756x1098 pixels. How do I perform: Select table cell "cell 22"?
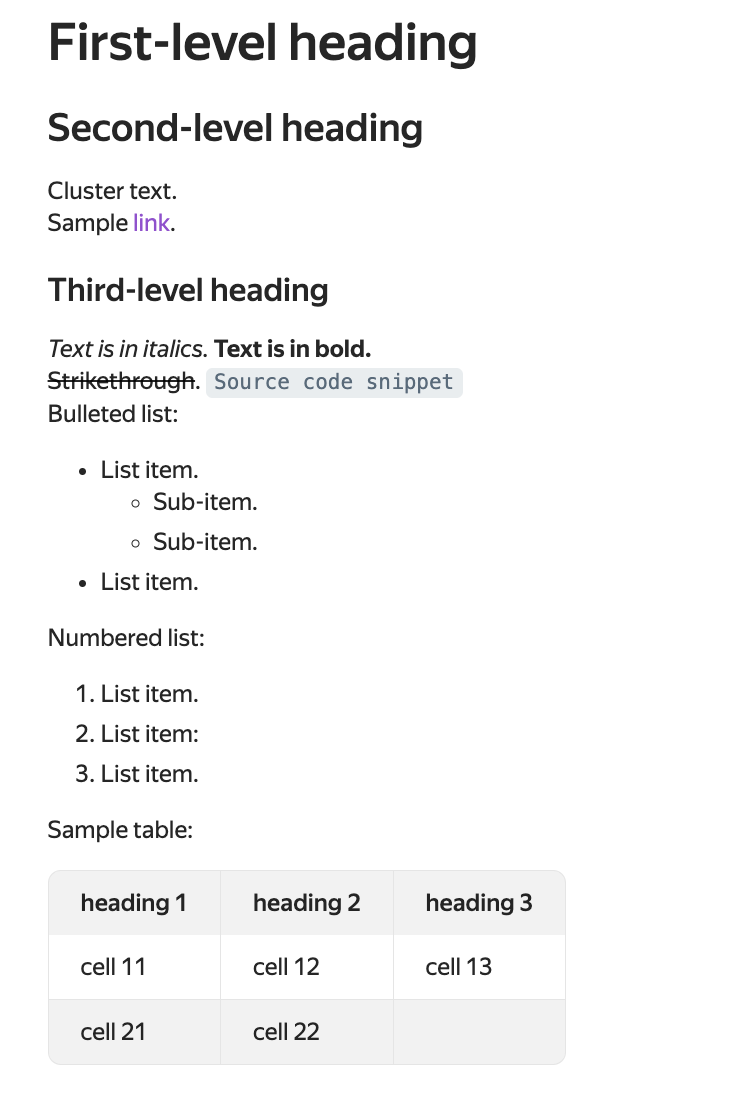(x=286, y=1031)
